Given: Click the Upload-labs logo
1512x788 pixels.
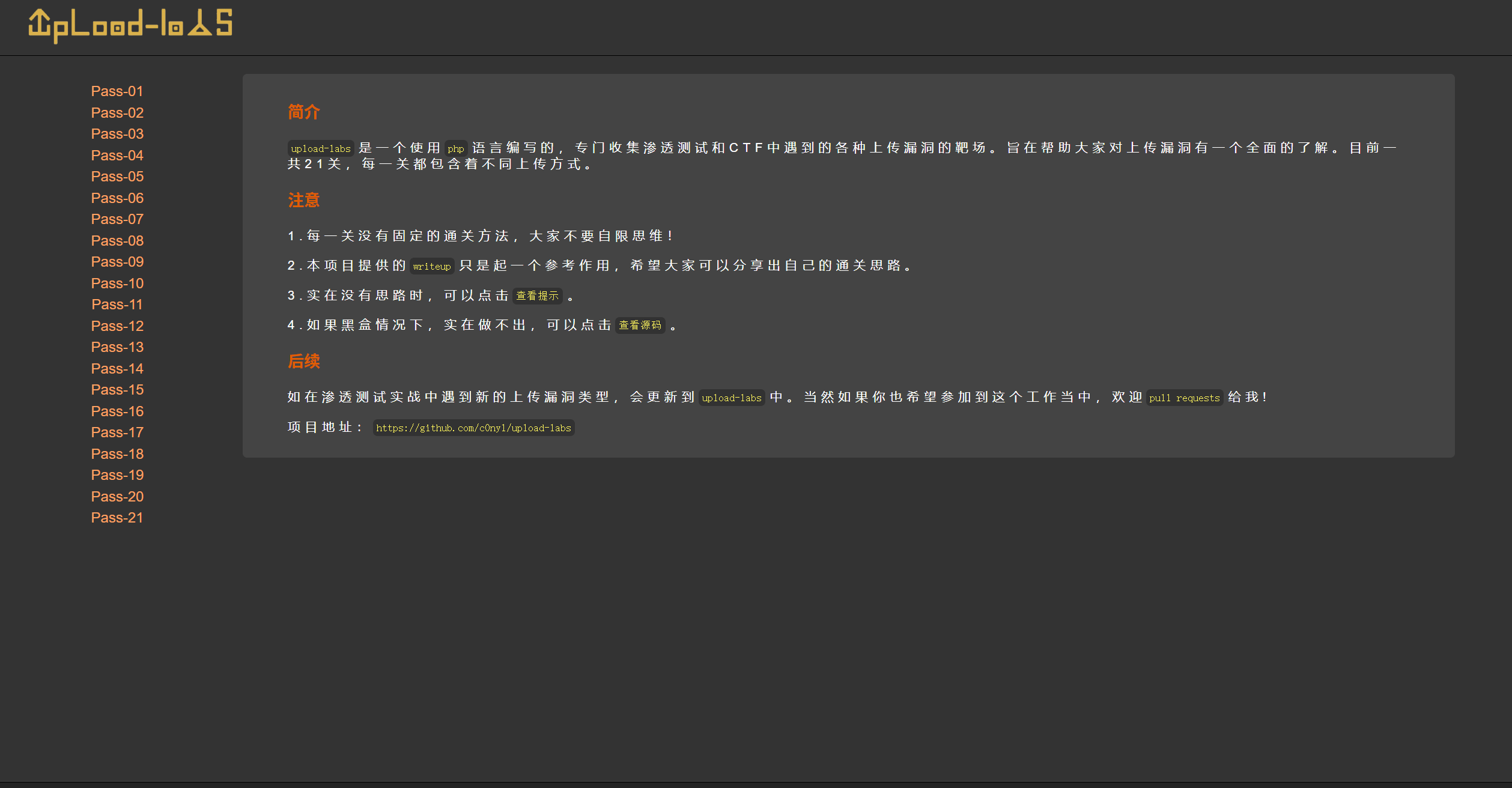Looking at the screenshot, I should (x=130, y=25).
